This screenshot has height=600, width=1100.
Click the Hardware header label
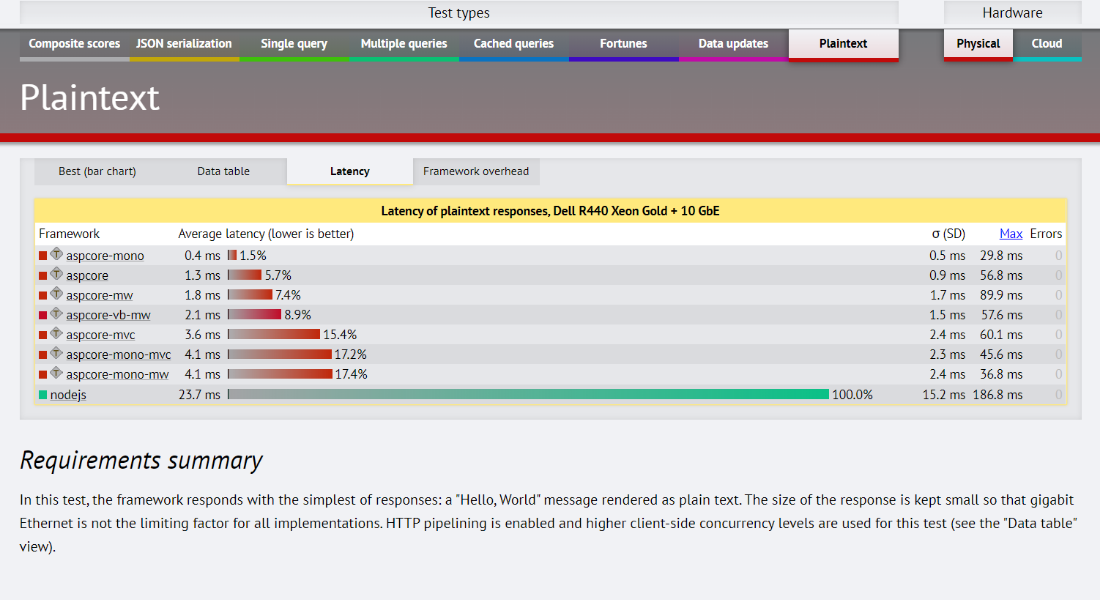(x=1012, y=13)
